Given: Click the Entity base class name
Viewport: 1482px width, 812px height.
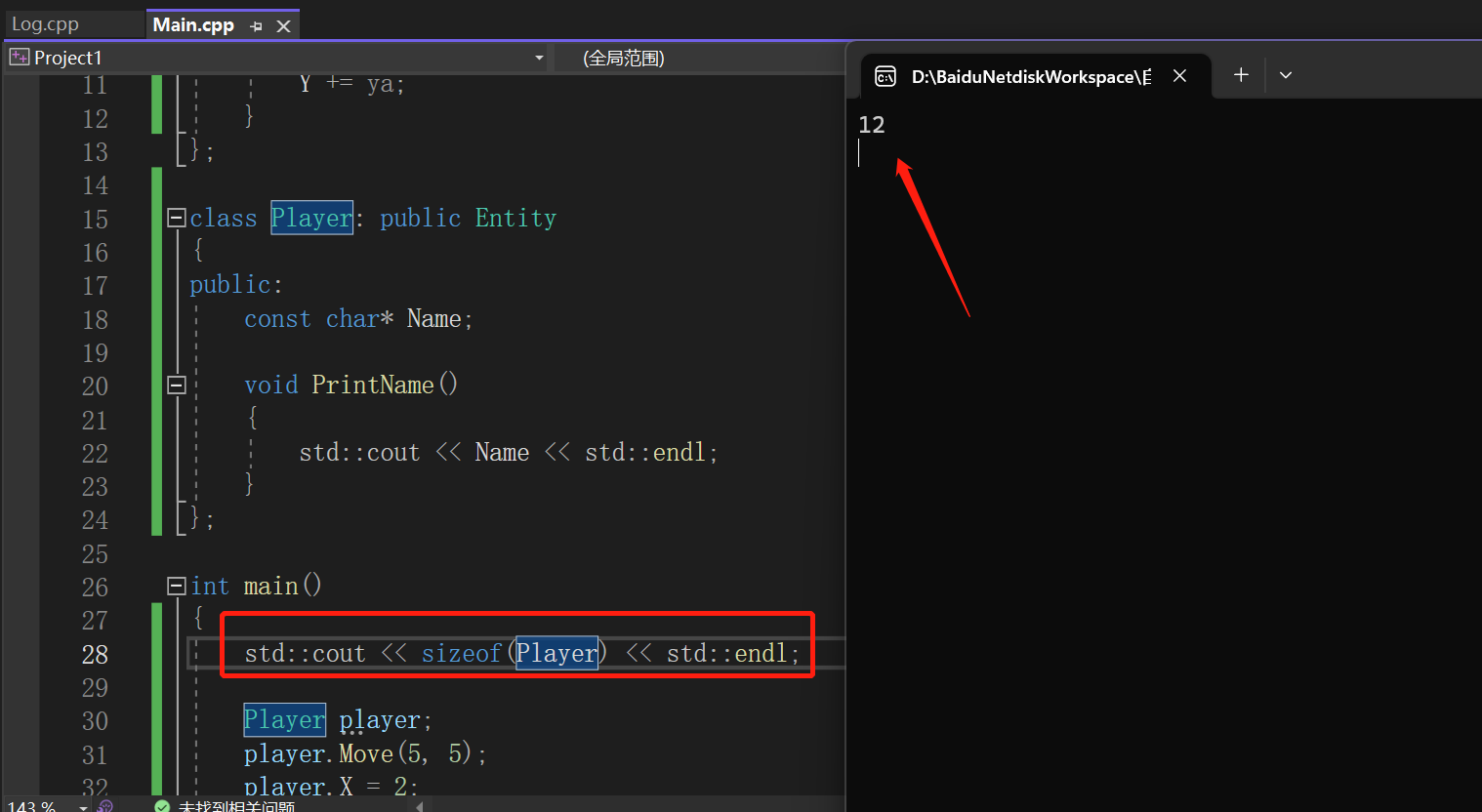Looking at the screenshot, I should tap(515, 218).
